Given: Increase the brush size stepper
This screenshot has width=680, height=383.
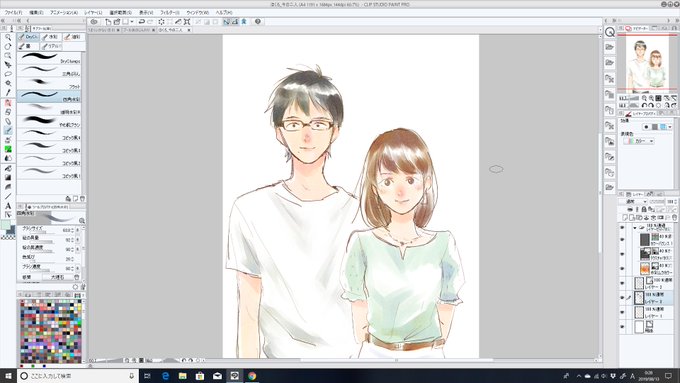Looking at the screenshot, I should (x=72, y=229).
